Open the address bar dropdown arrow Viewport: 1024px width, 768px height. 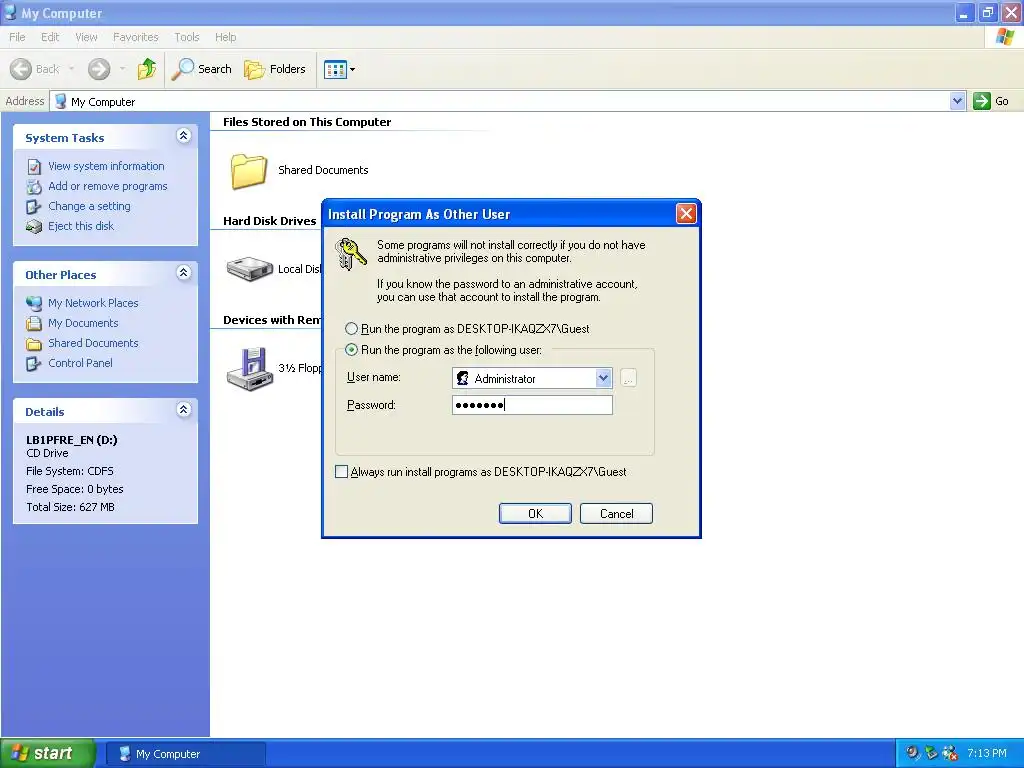click(957, 101)
